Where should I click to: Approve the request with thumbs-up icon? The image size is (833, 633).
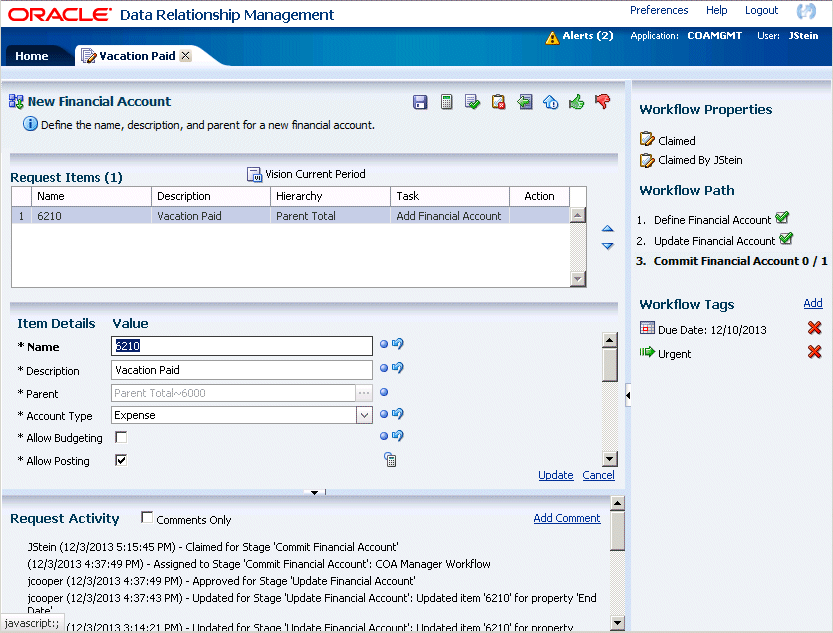pyautogui.click(x=576, y=101)
